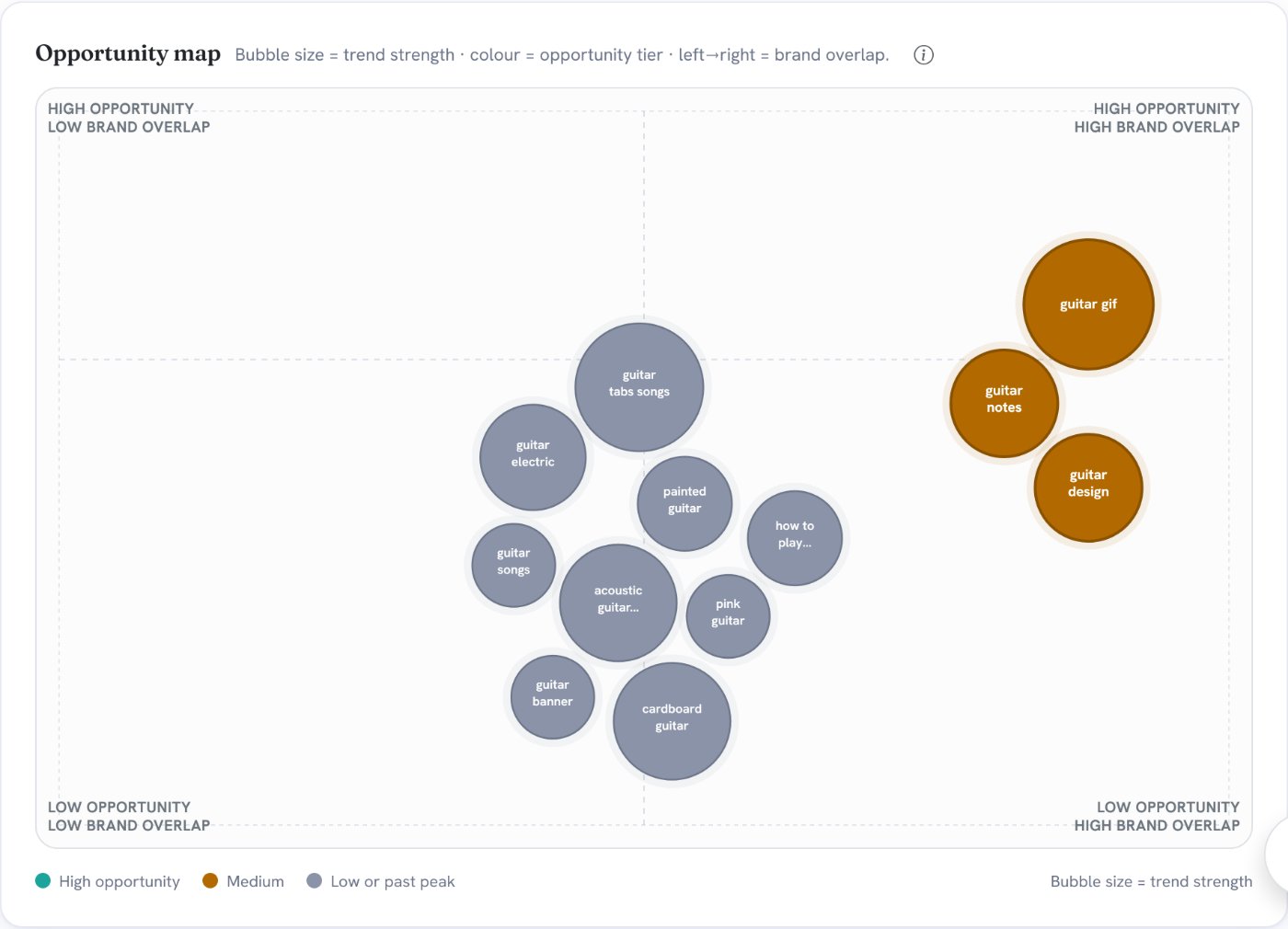This screenshot has height=929, width=1288.
Task: Pick the 'guitar songs' bubble
Action: [x=513, y=566]
